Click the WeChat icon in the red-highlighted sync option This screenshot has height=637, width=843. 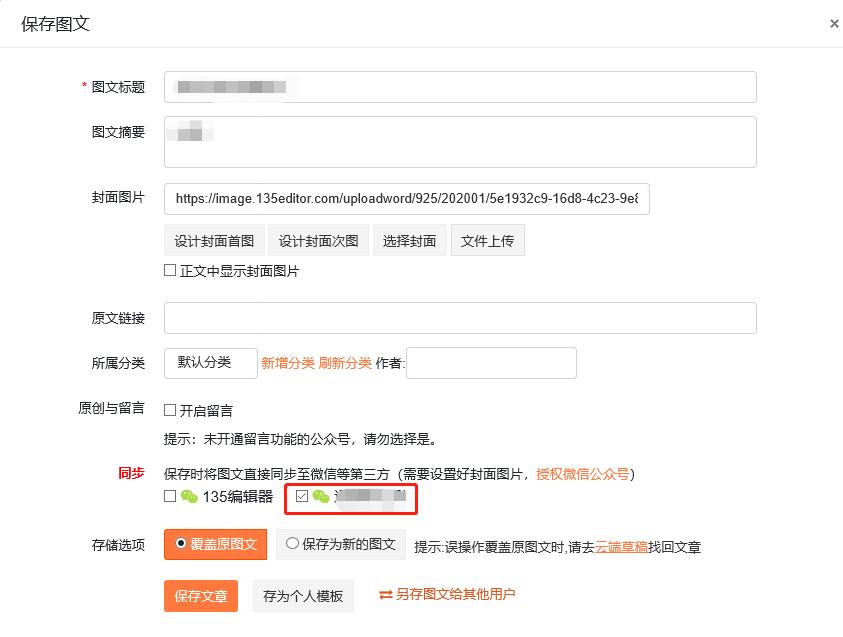click(x=320, y=496)
